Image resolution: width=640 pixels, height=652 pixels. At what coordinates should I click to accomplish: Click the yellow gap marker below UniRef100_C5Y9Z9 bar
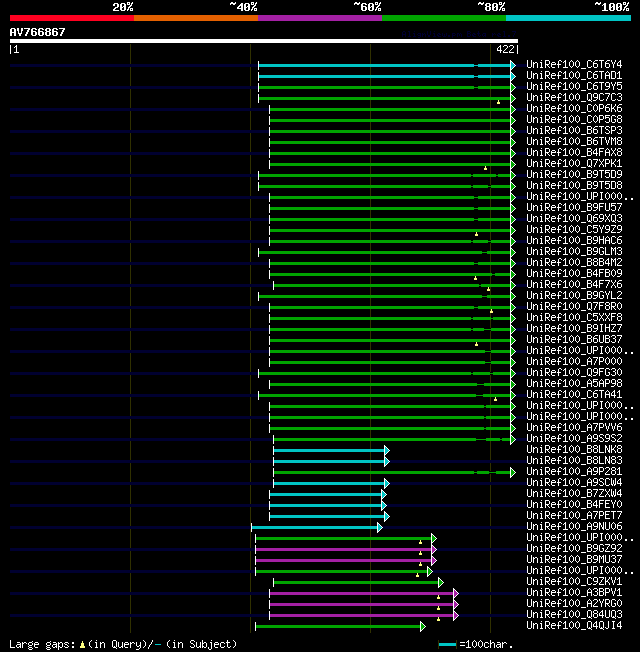click(x=477, y=235)
